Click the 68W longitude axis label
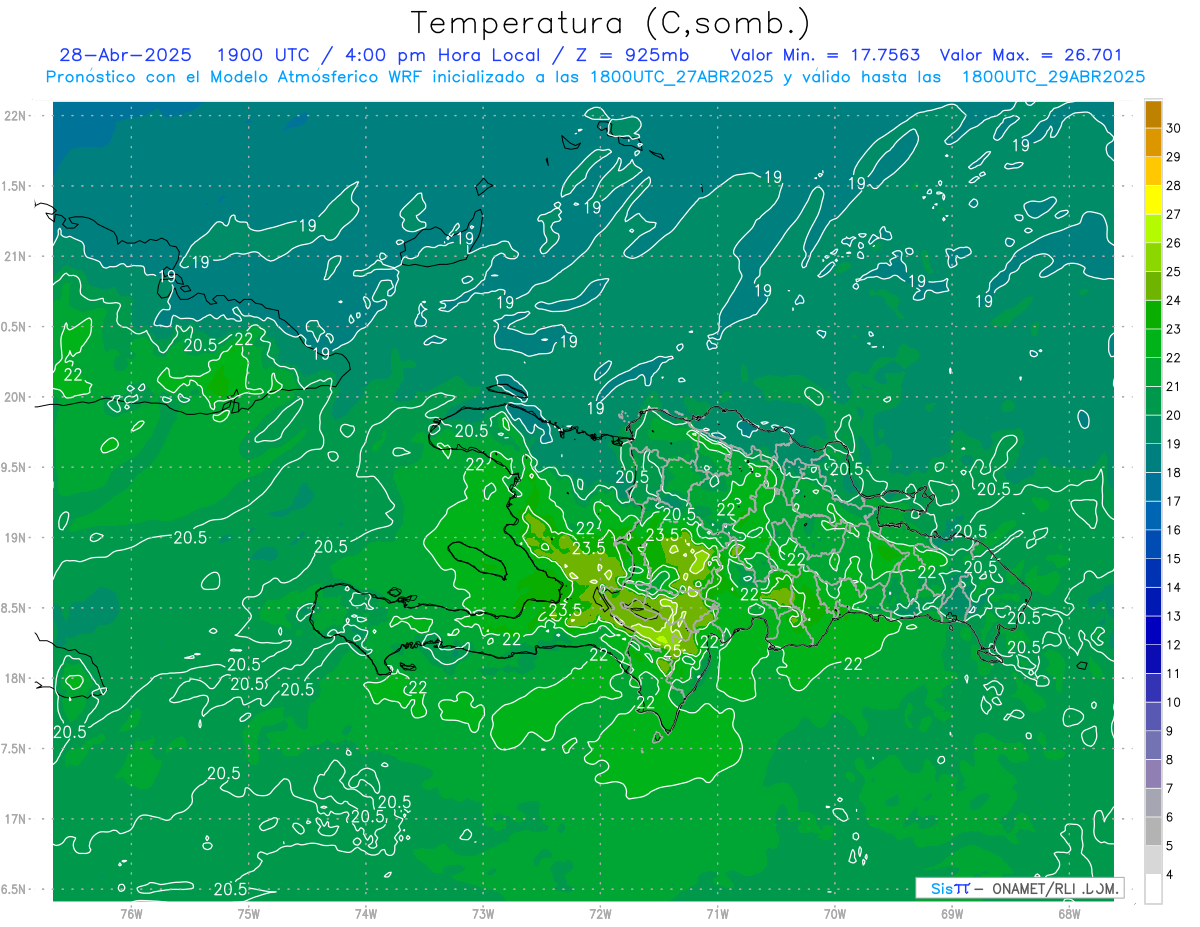The height and width of the screenshot is (927, 1200). click(x=1069, y=913)
